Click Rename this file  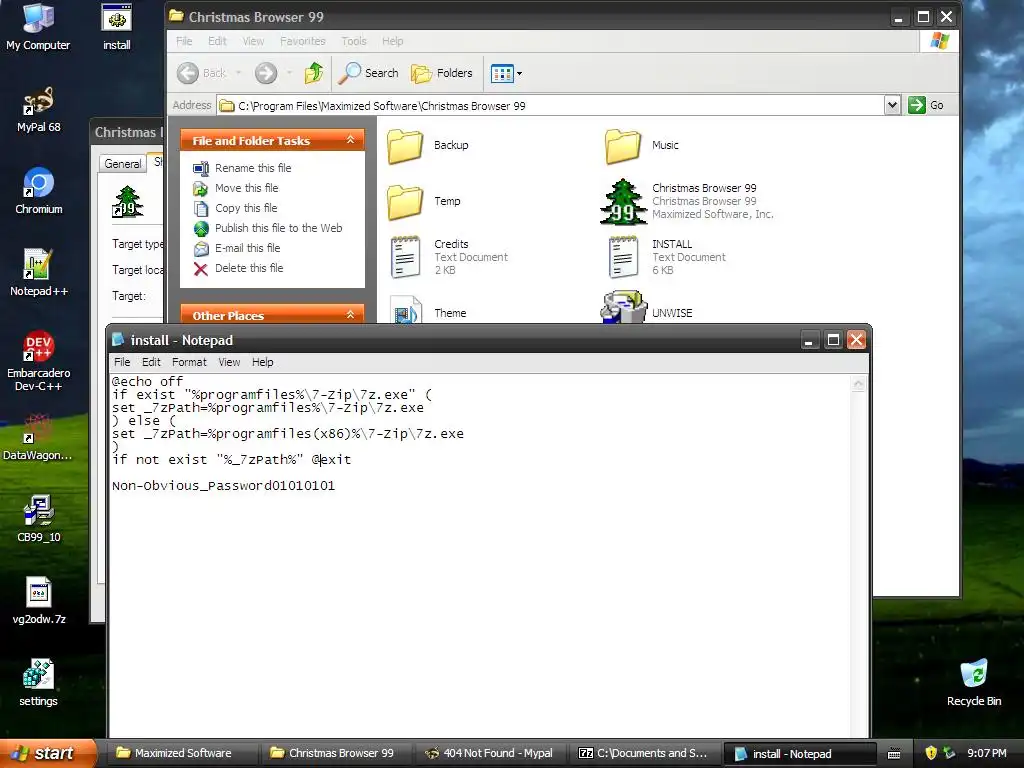pyautogui.click(x=242, y=168)
